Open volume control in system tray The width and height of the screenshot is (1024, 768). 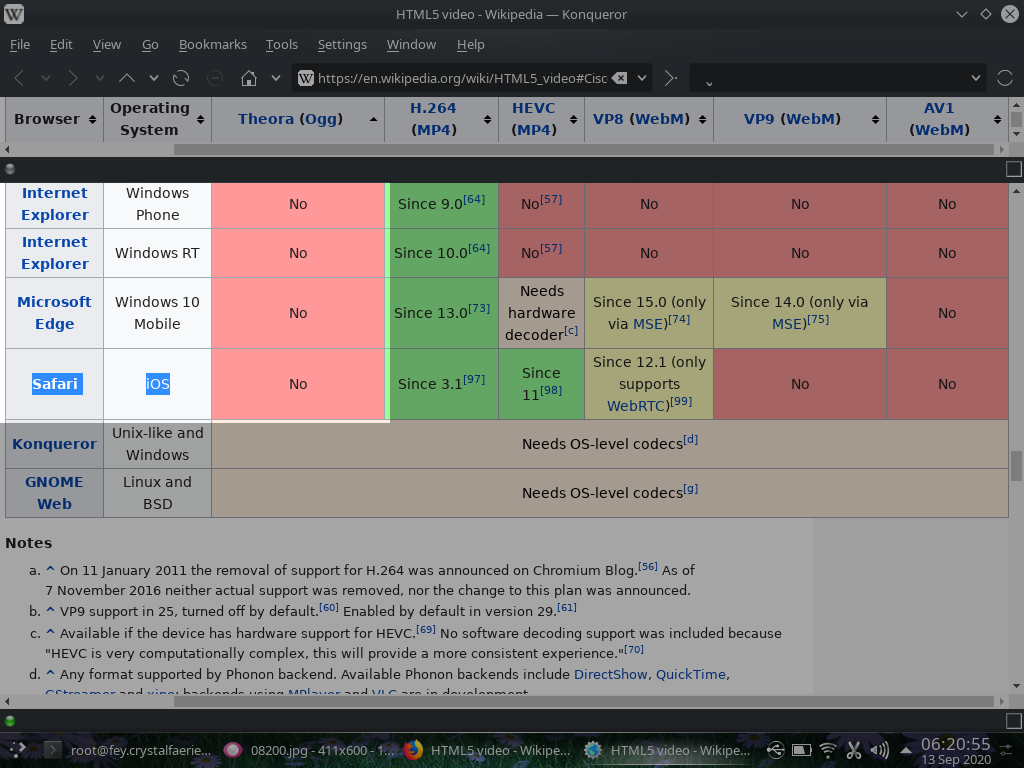pos(881,749)
